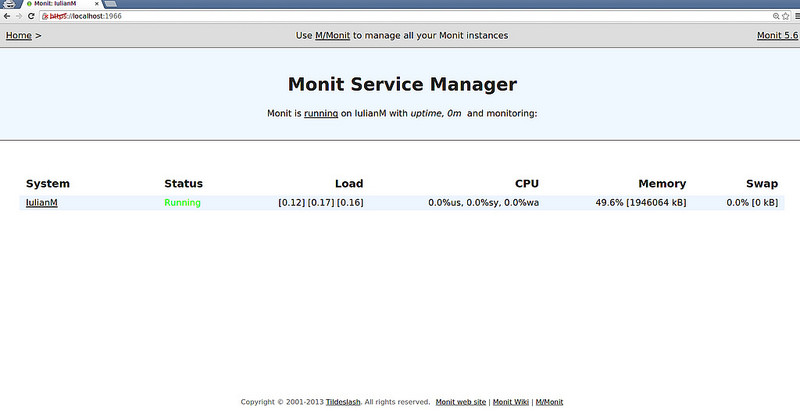Click the Monit 5.6 version link
Image resolution: width=800 pixels, height=411 pixels.
click(x=776, y=36)
